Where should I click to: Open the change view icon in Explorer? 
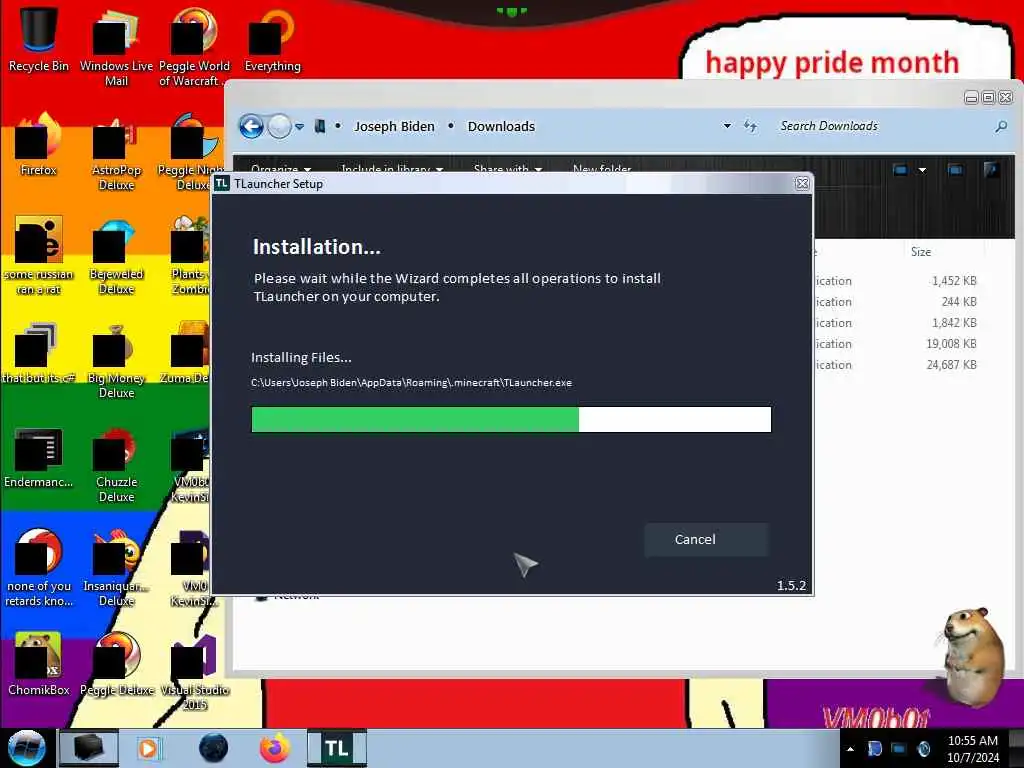(x=900, y=170)
